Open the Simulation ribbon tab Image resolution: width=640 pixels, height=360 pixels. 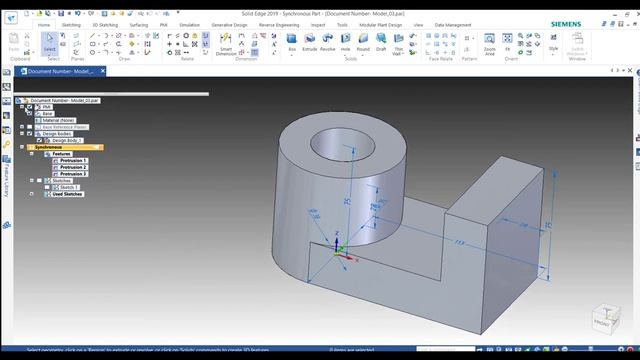(189, 25)
